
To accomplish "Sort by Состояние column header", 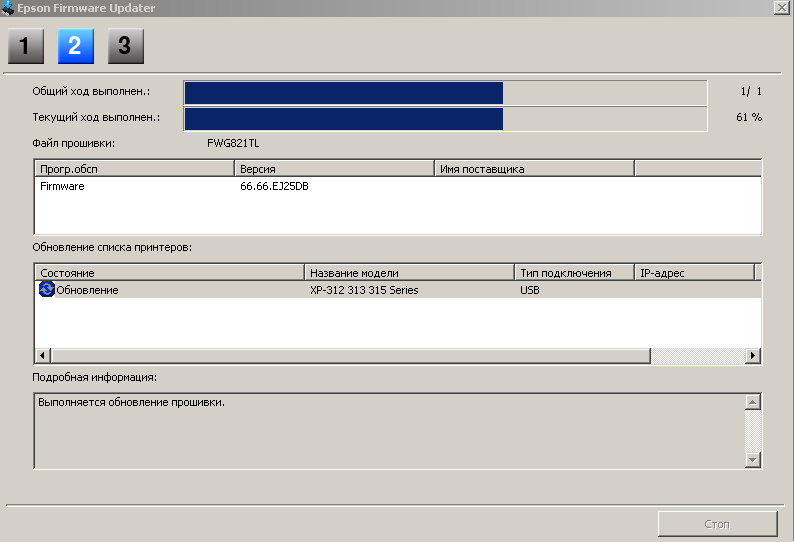I will pyautogui.click(x=169, y=273).
